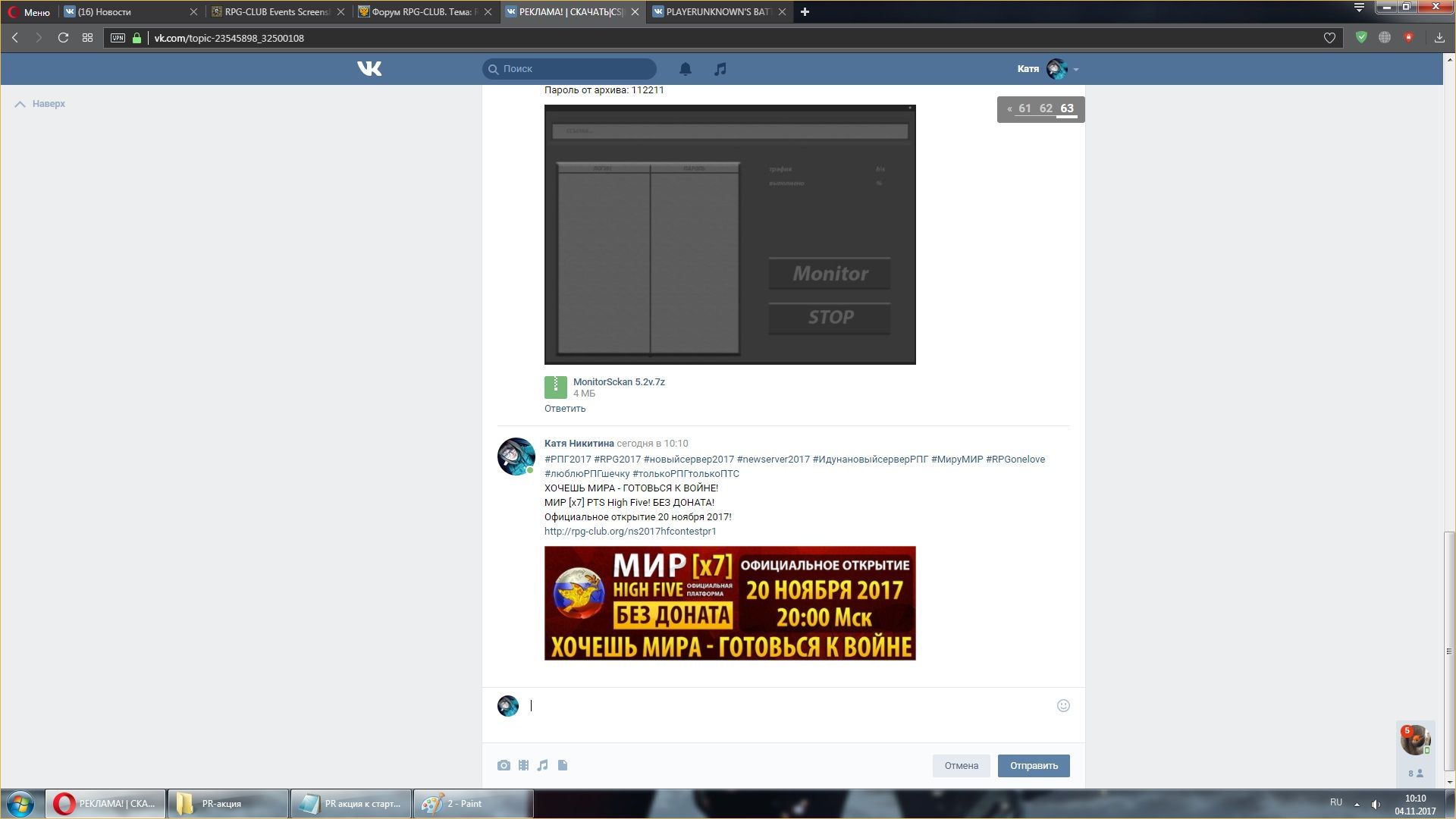Open Катя profile dropdown menu
1456x819 pixels.
click(1048, 69)
